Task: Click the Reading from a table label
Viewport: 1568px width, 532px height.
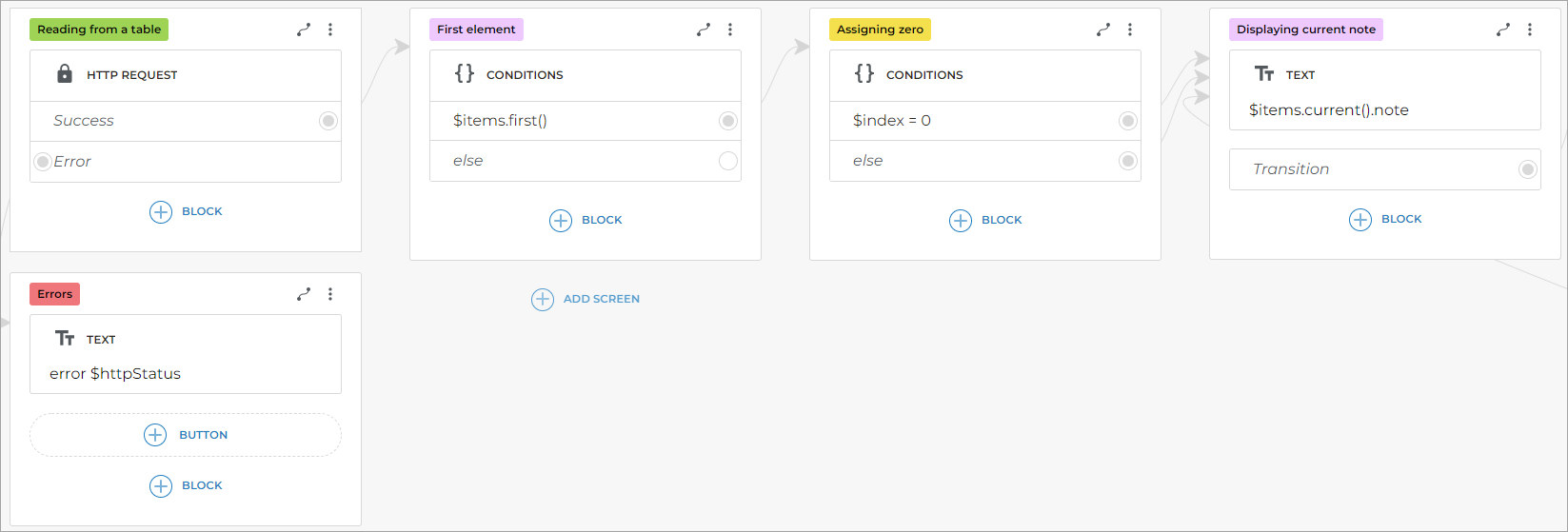Action: pos(99,30)
